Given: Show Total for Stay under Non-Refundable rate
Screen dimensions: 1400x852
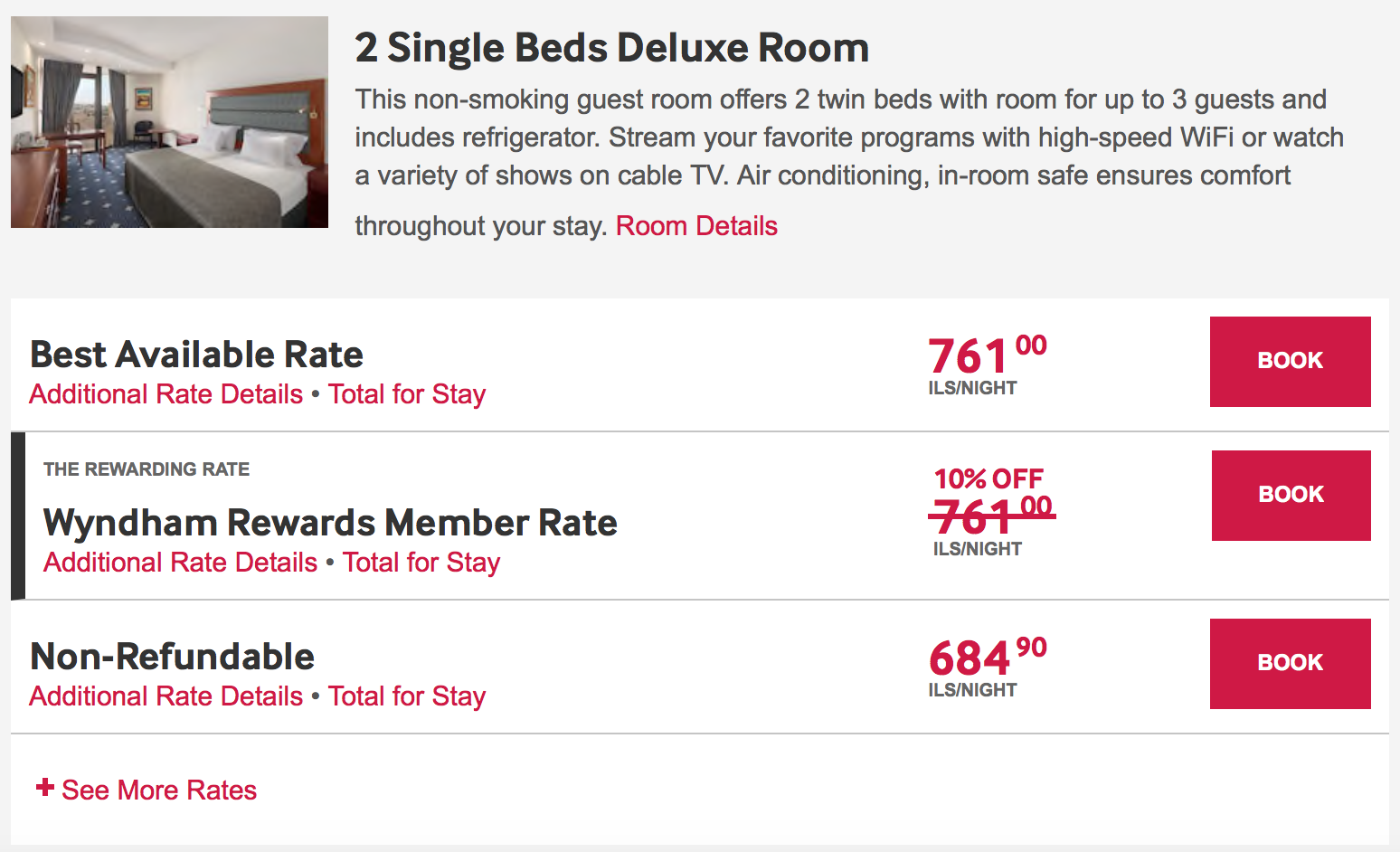Looking at the screenshot, I should pyautogui.click(x=407, y=696).
